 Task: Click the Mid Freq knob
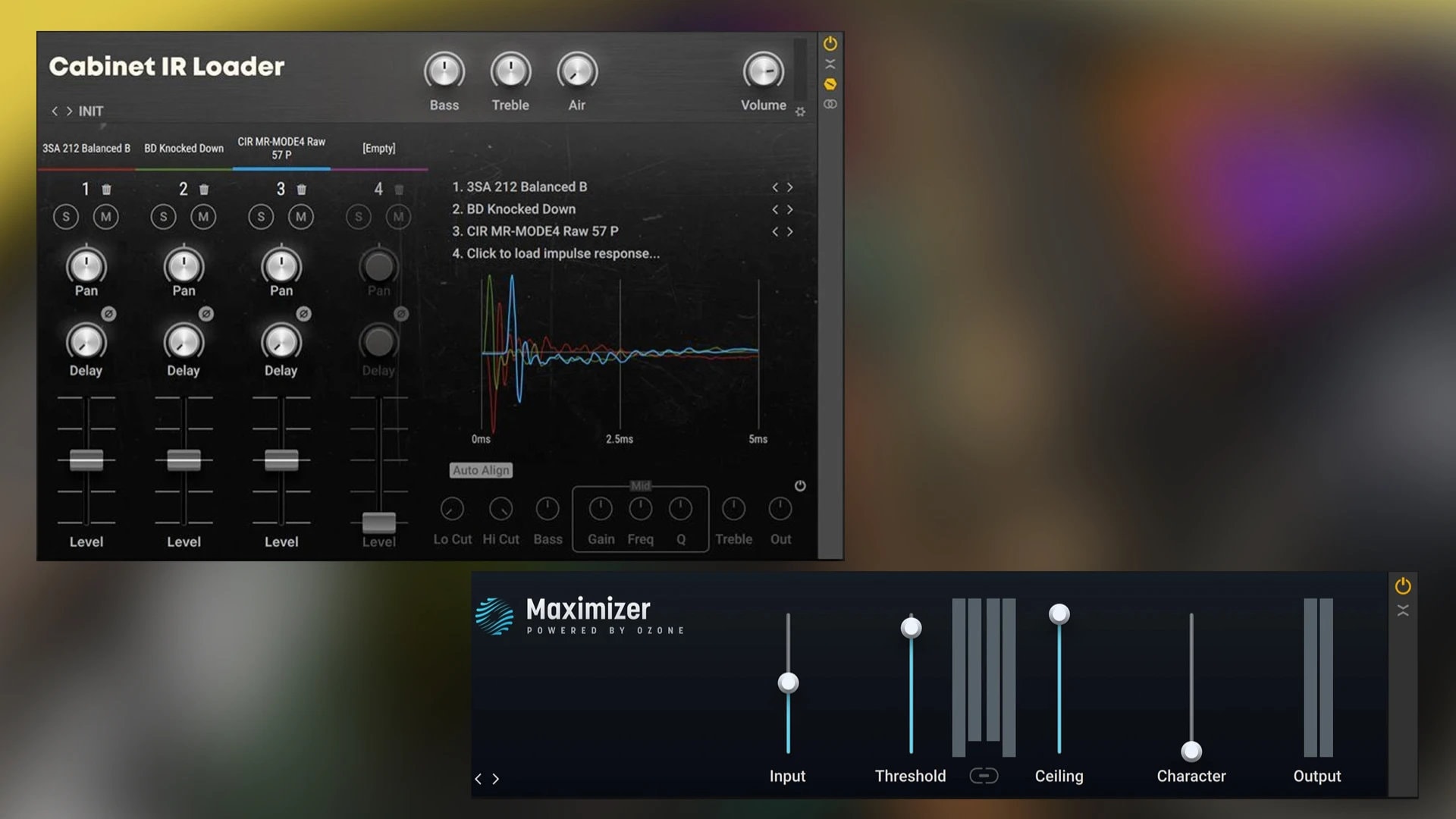(x=641, y=509)
